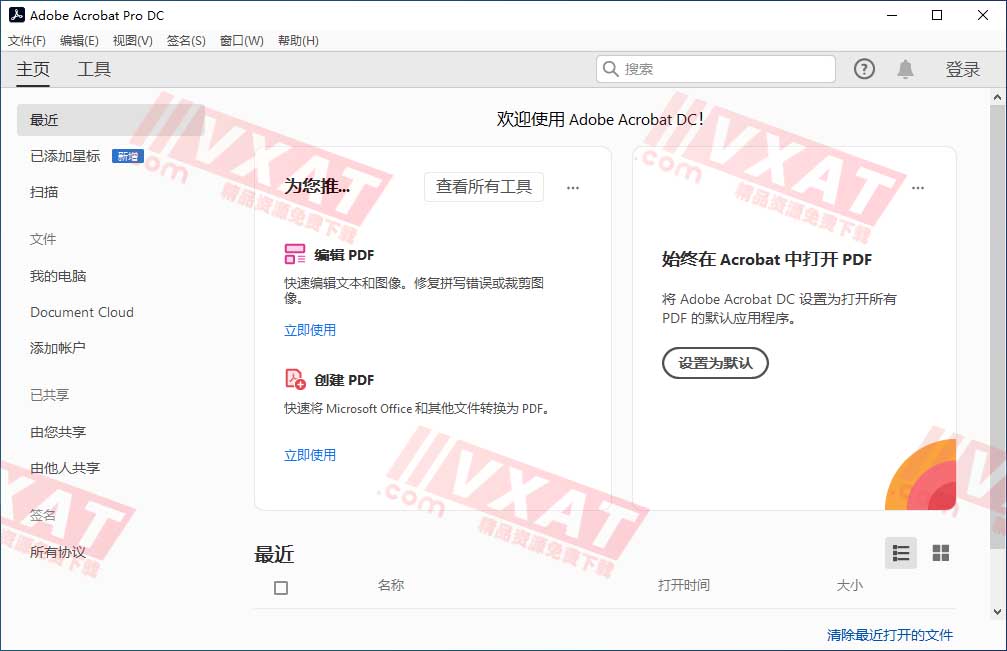
Task: Switch recent files to list view
Action: pyautogui.click(x=900, y=552)
